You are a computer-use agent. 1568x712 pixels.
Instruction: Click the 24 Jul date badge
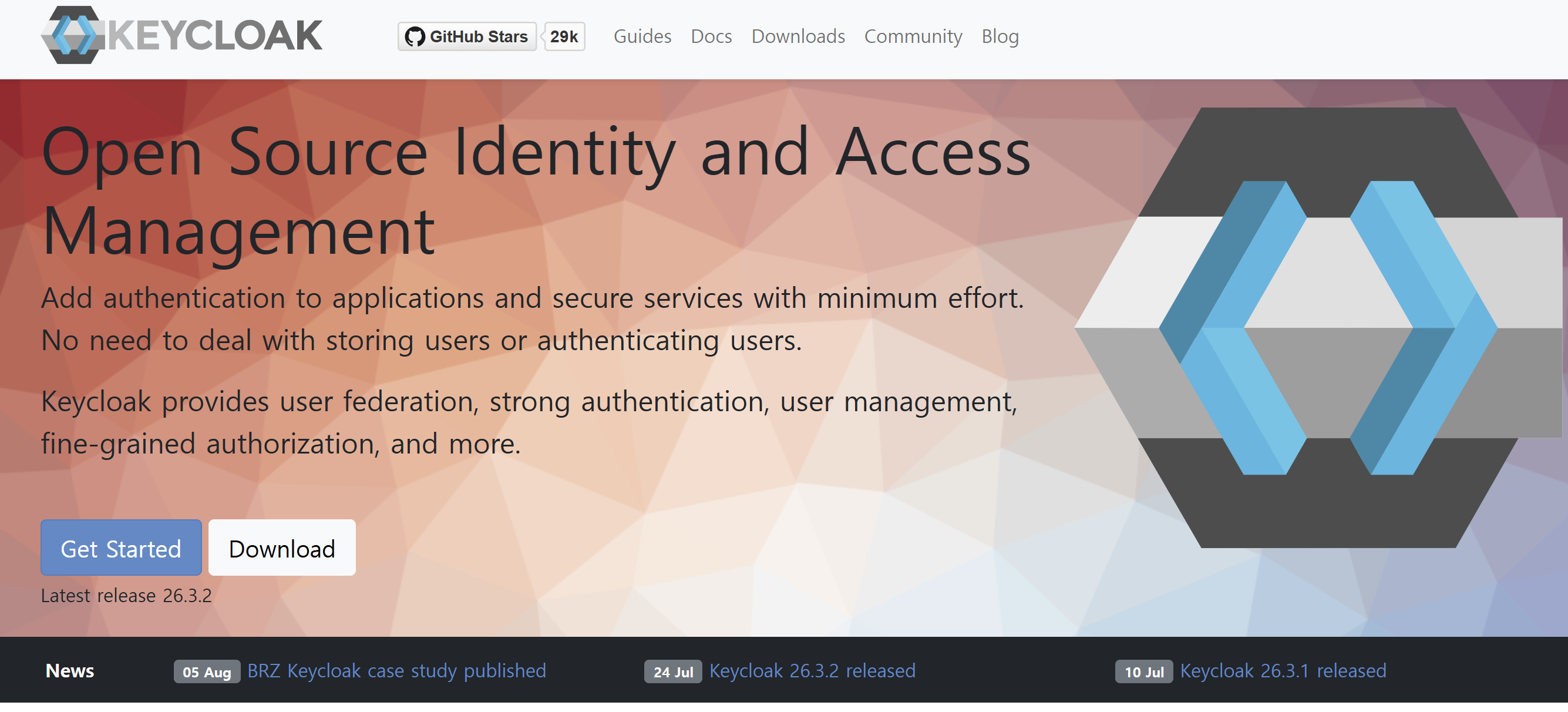point(672,672)
